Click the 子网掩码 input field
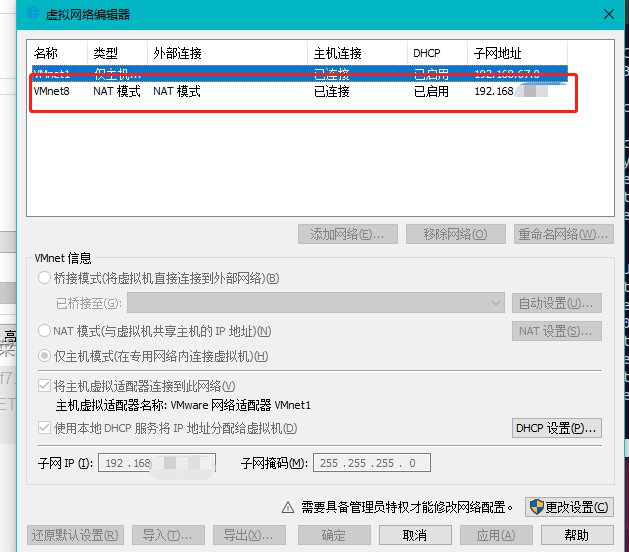 [x=372, y=463]
